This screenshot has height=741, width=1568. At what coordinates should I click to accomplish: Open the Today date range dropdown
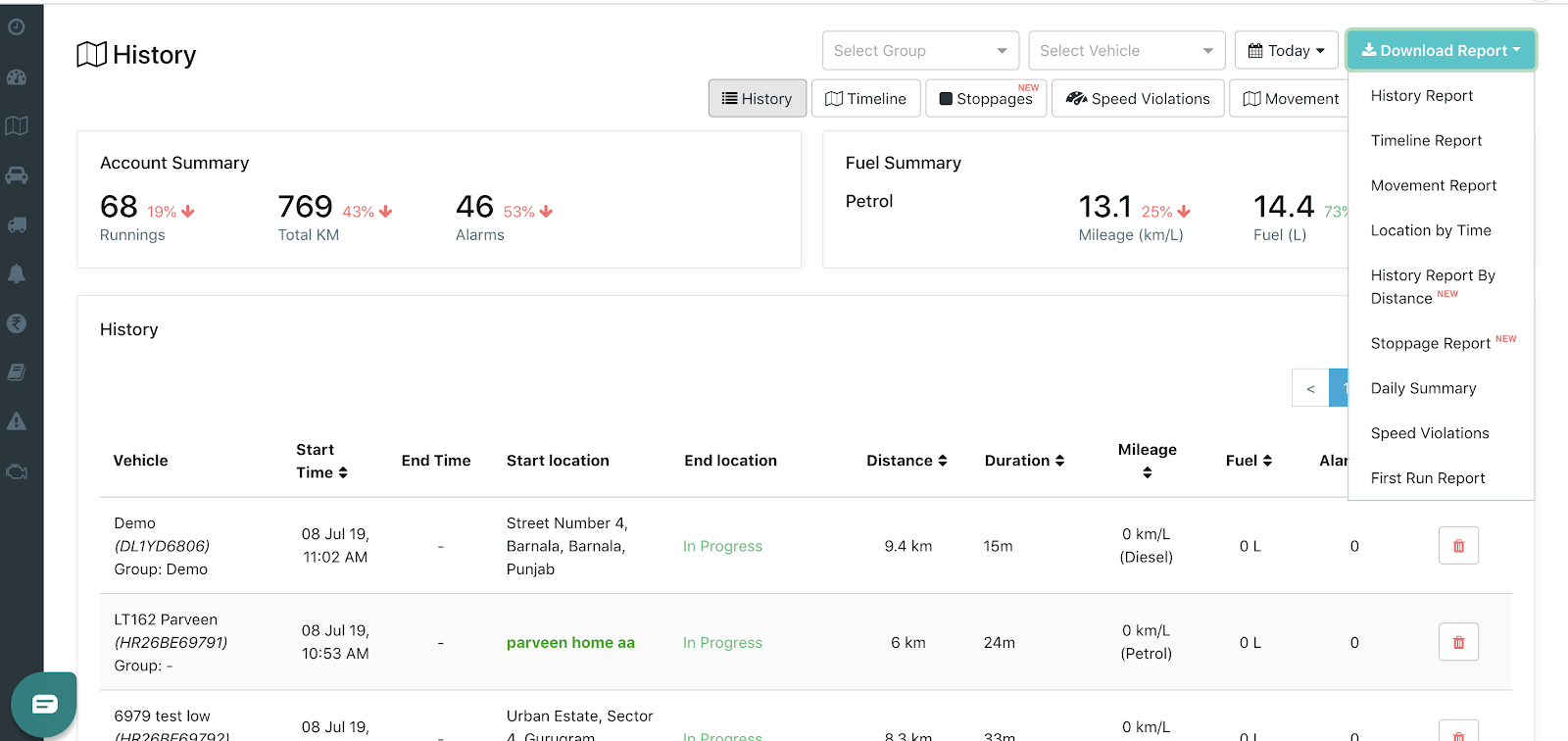click(1286, 50)
